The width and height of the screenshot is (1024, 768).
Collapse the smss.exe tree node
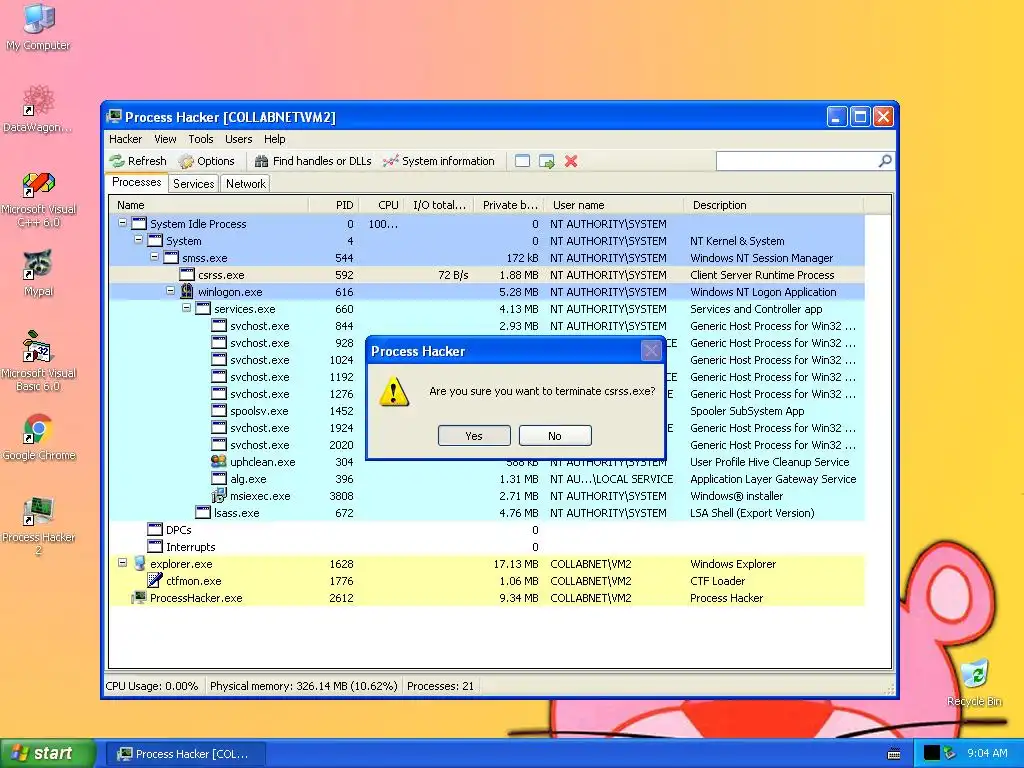(154, 257)
